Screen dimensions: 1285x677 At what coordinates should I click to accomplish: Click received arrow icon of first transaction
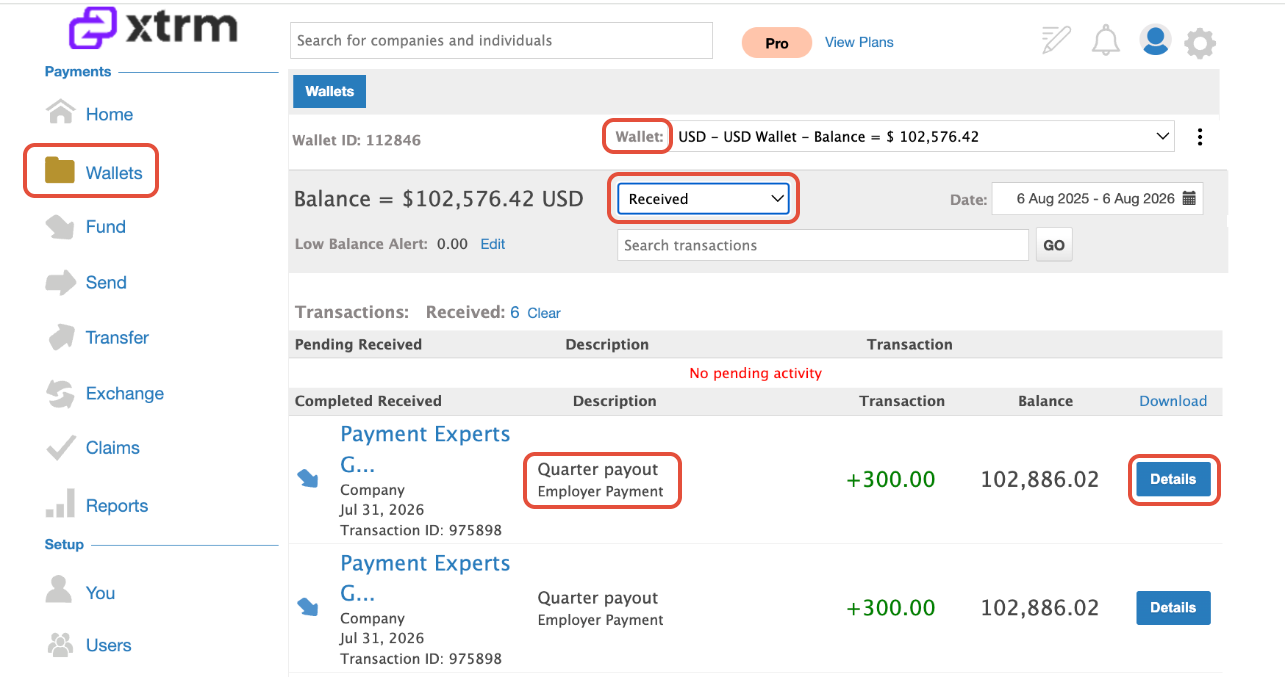tap(308, 479)
